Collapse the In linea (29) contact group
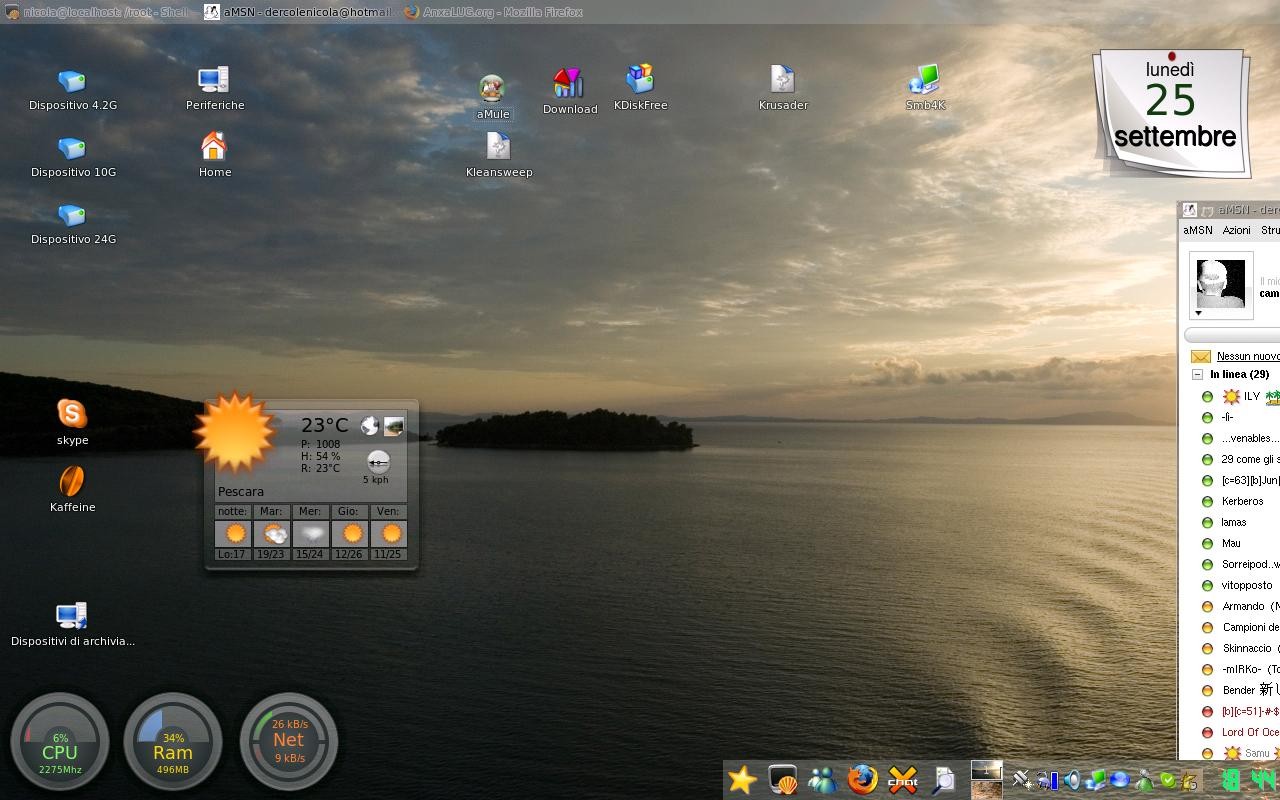1280x800 pixels. coord(1197,375)
